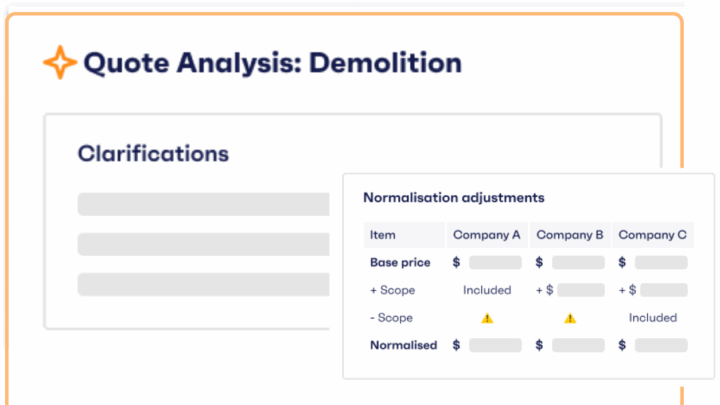Click Company C's normalised price field

pyautogui.click(x=661, y=345)
